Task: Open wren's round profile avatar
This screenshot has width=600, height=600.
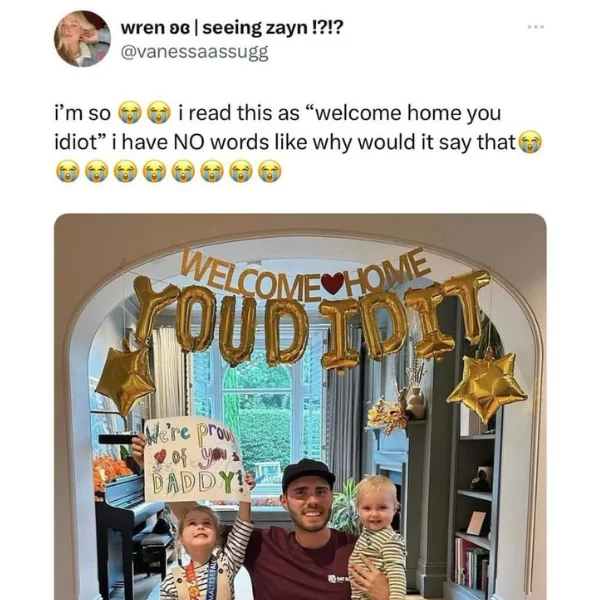Action: point(82,39)
